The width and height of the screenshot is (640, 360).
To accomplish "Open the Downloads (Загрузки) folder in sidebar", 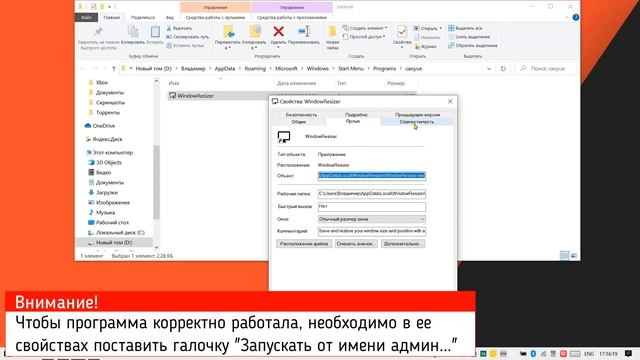I will click(x=107, y=192).
